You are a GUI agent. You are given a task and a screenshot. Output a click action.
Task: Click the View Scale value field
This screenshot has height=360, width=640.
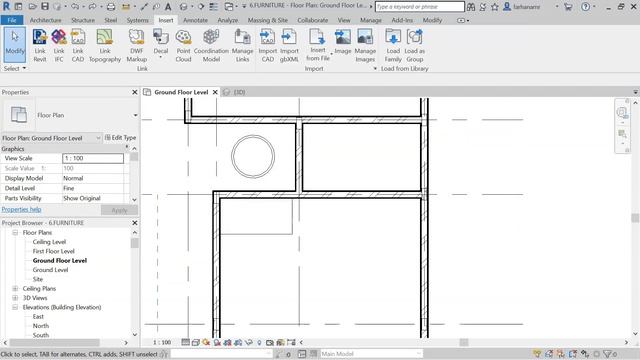point(93,158)
